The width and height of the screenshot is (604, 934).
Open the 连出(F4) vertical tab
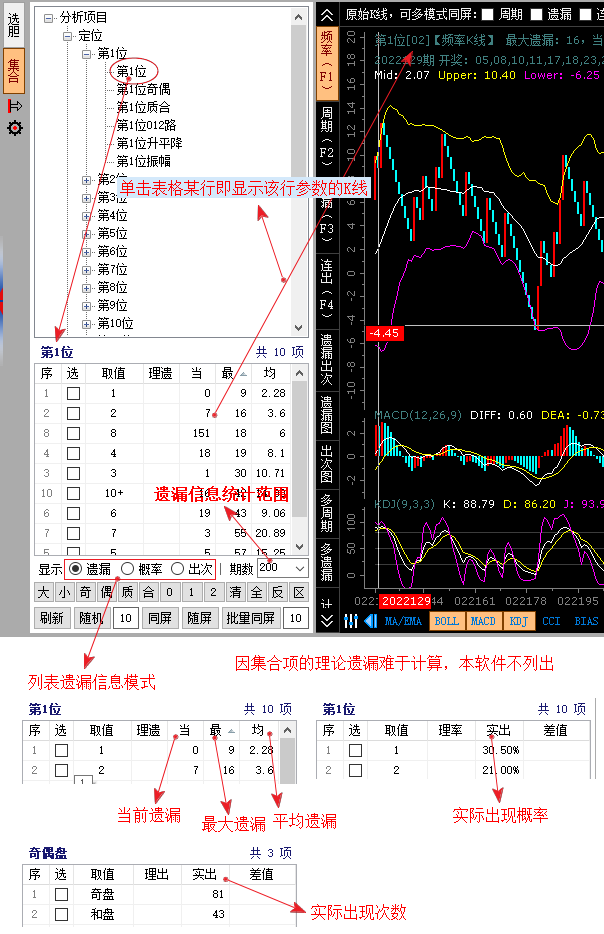pyautogui.click(x=326, y=287)
